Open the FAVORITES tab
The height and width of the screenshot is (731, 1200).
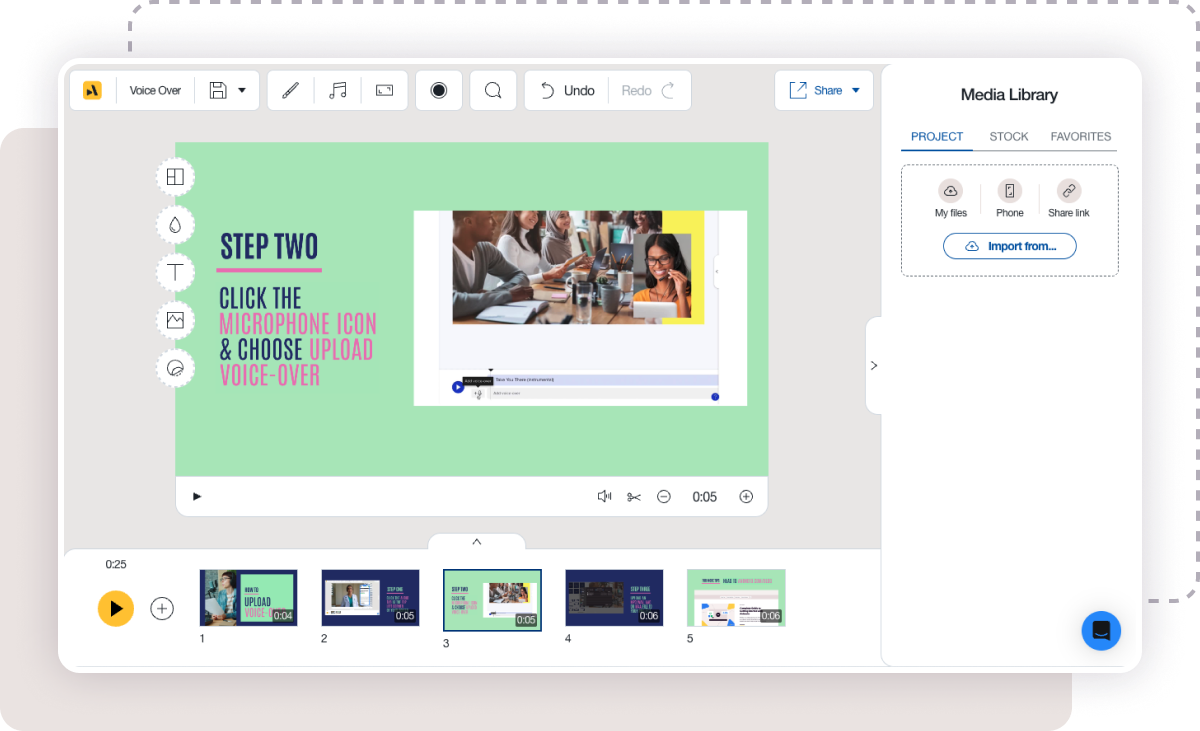[1081, 137]
